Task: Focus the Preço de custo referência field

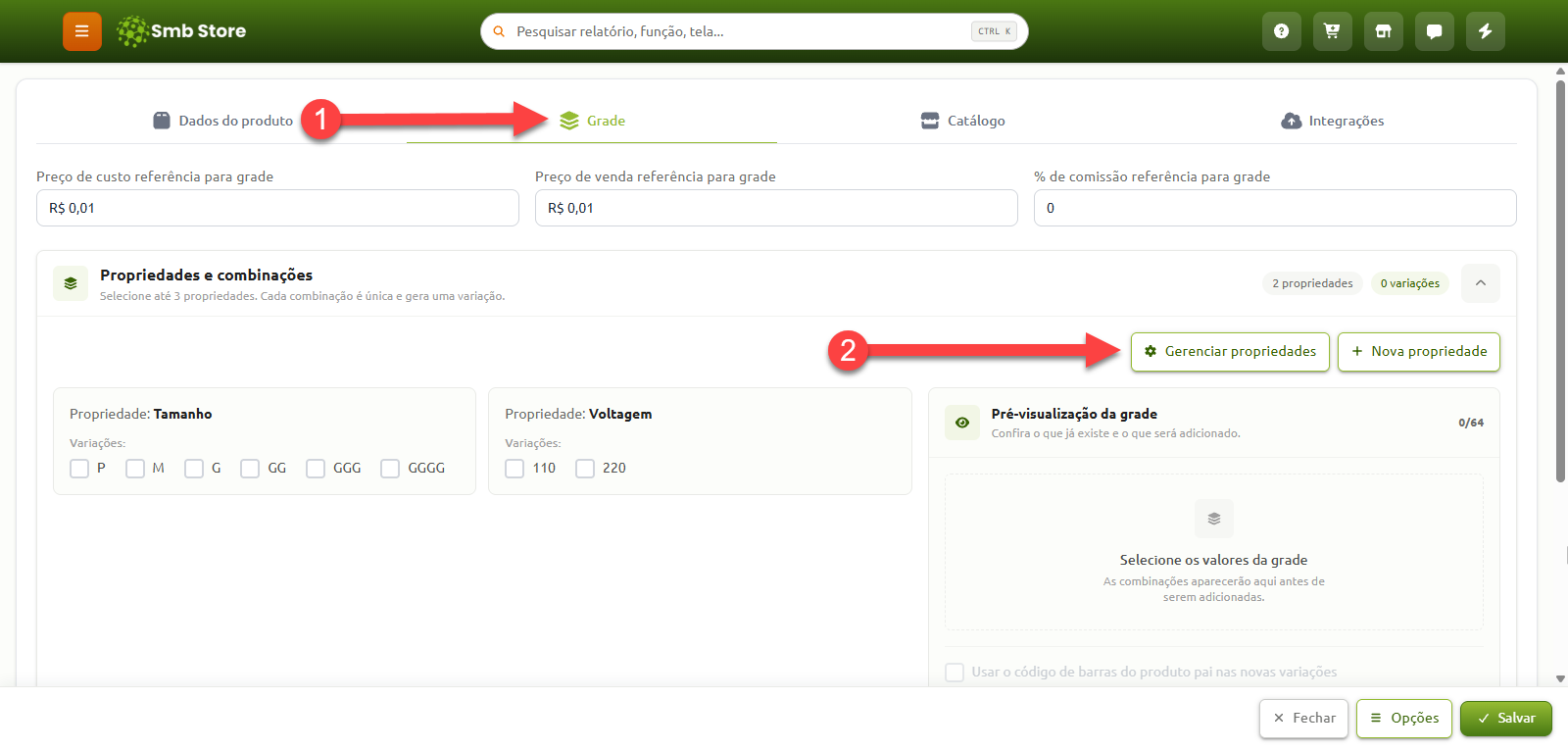Action: [277, 208]
